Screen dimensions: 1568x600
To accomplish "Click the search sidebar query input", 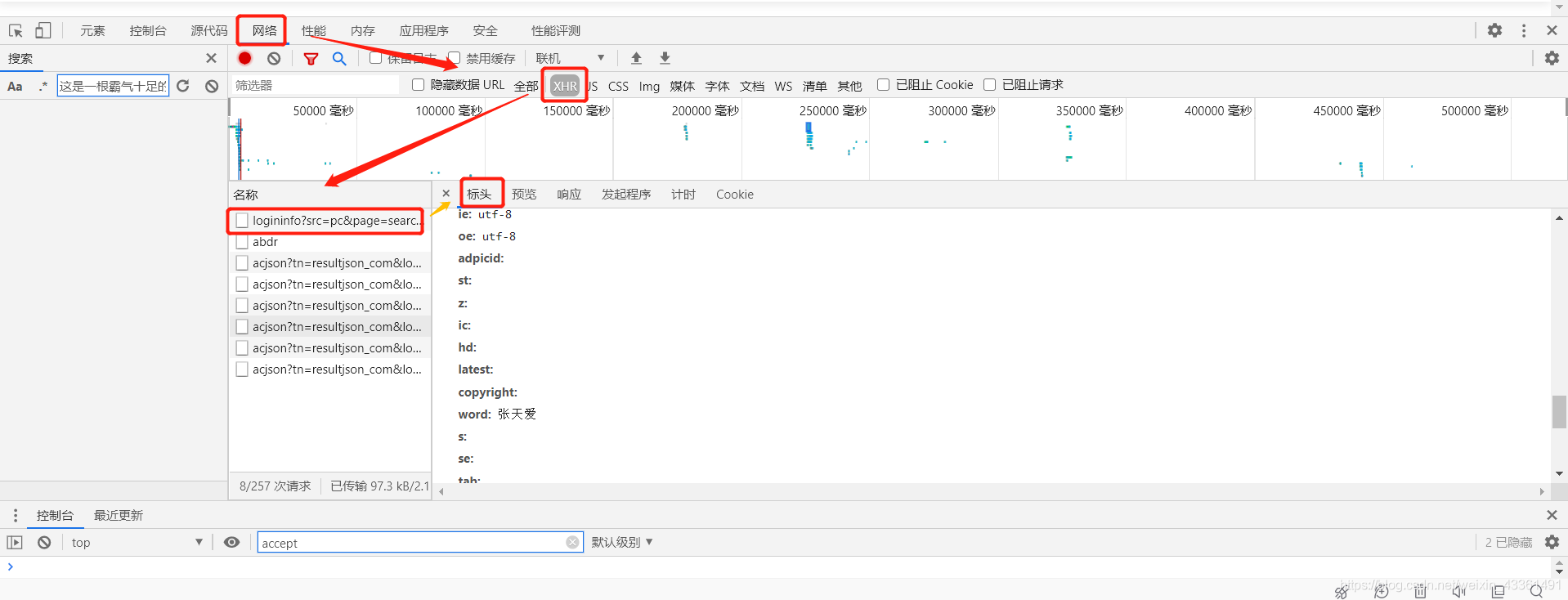I will (x=113, y=86).
